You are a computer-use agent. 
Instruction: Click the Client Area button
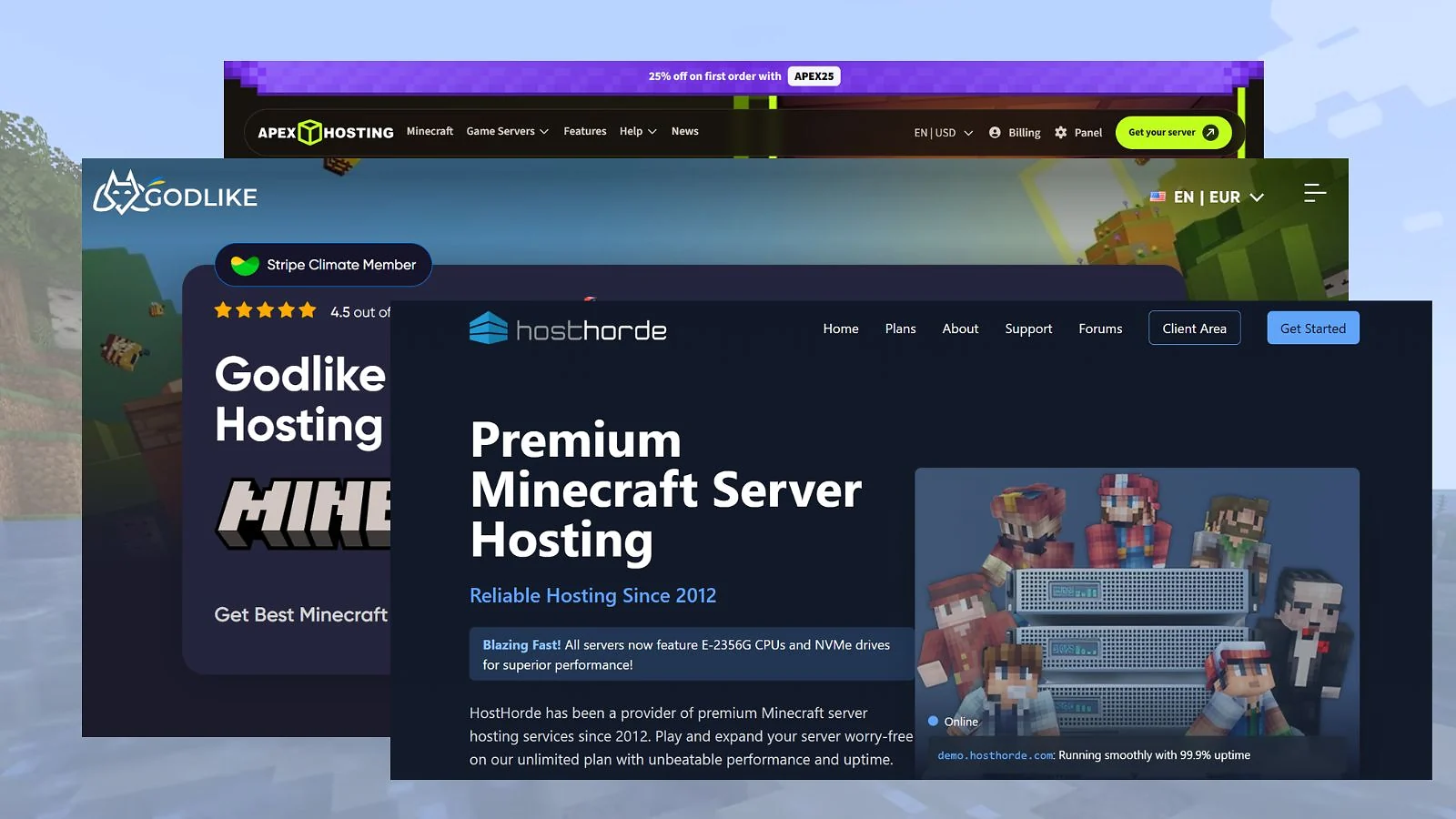point(1194,329)
